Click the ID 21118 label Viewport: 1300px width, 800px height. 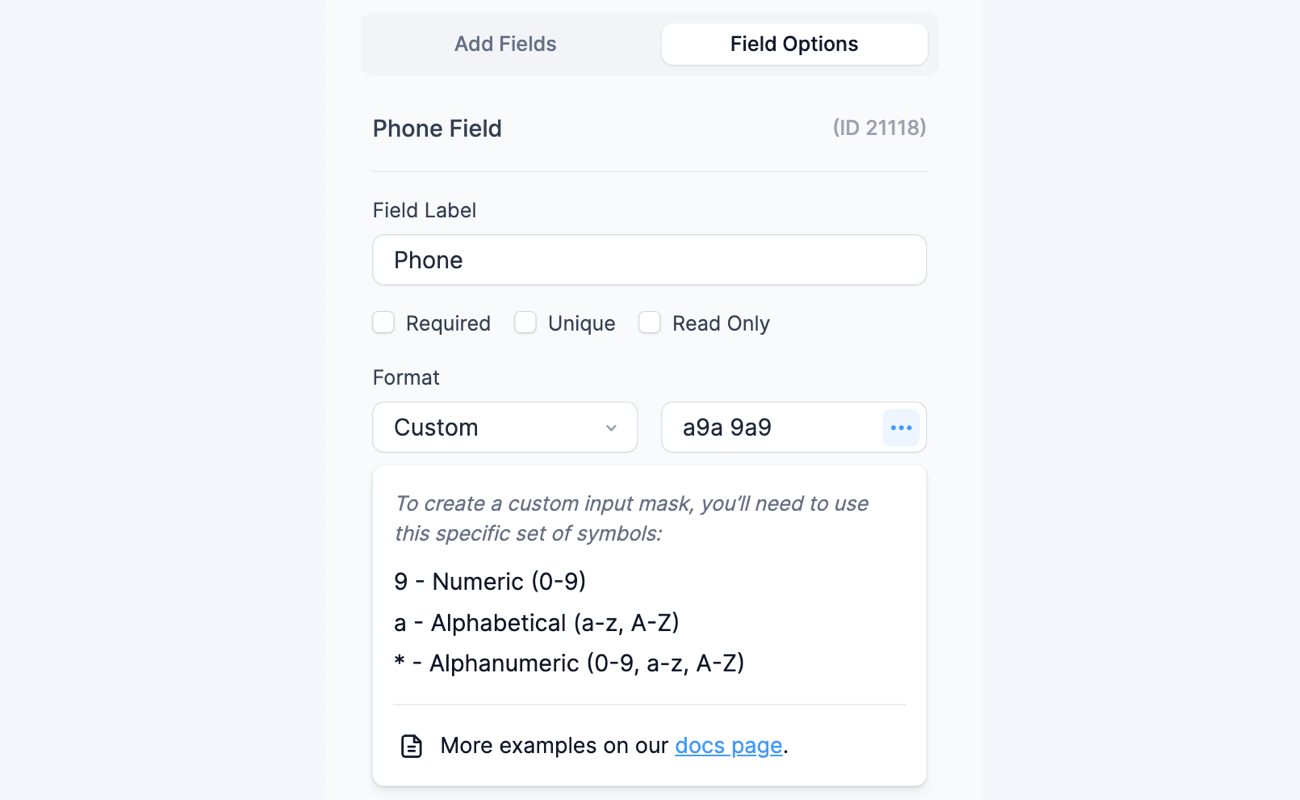[x=879, y=128]
